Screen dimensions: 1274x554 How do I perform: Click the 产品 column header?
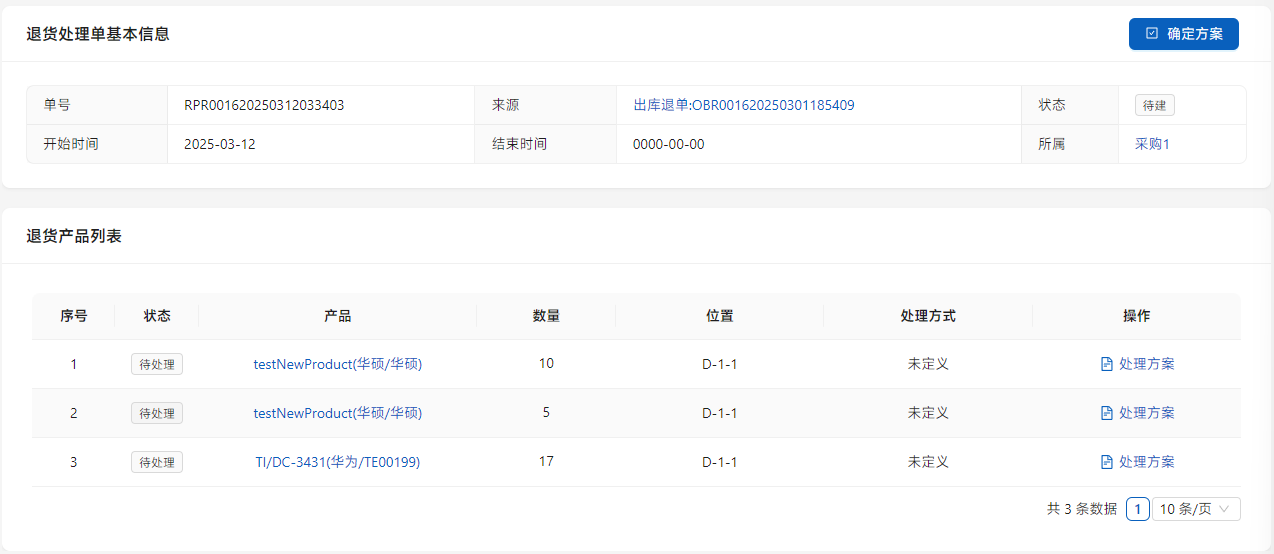(337, 316)
